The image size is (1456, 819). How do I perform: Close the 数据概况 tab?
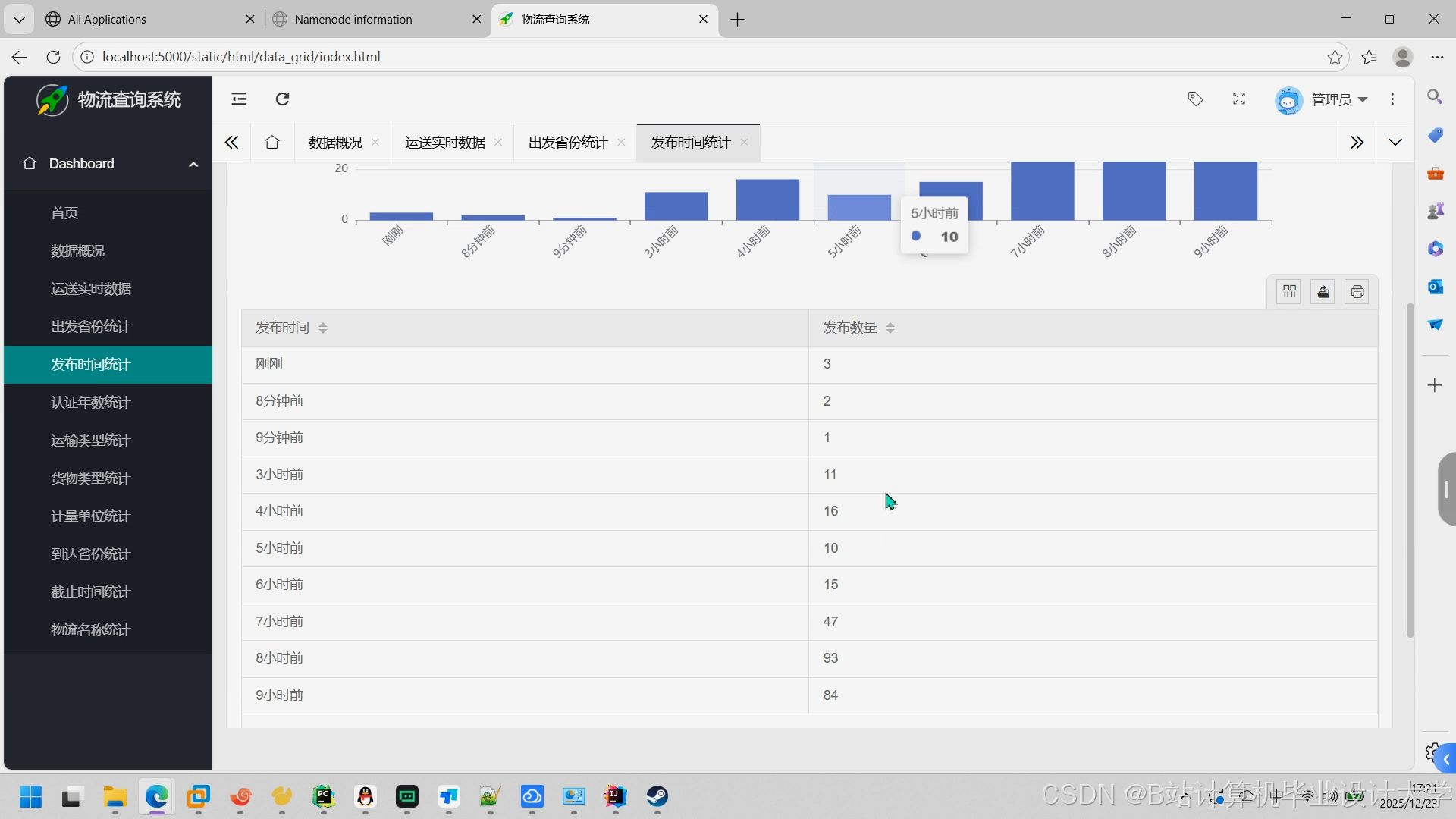[x=375, y=143]
